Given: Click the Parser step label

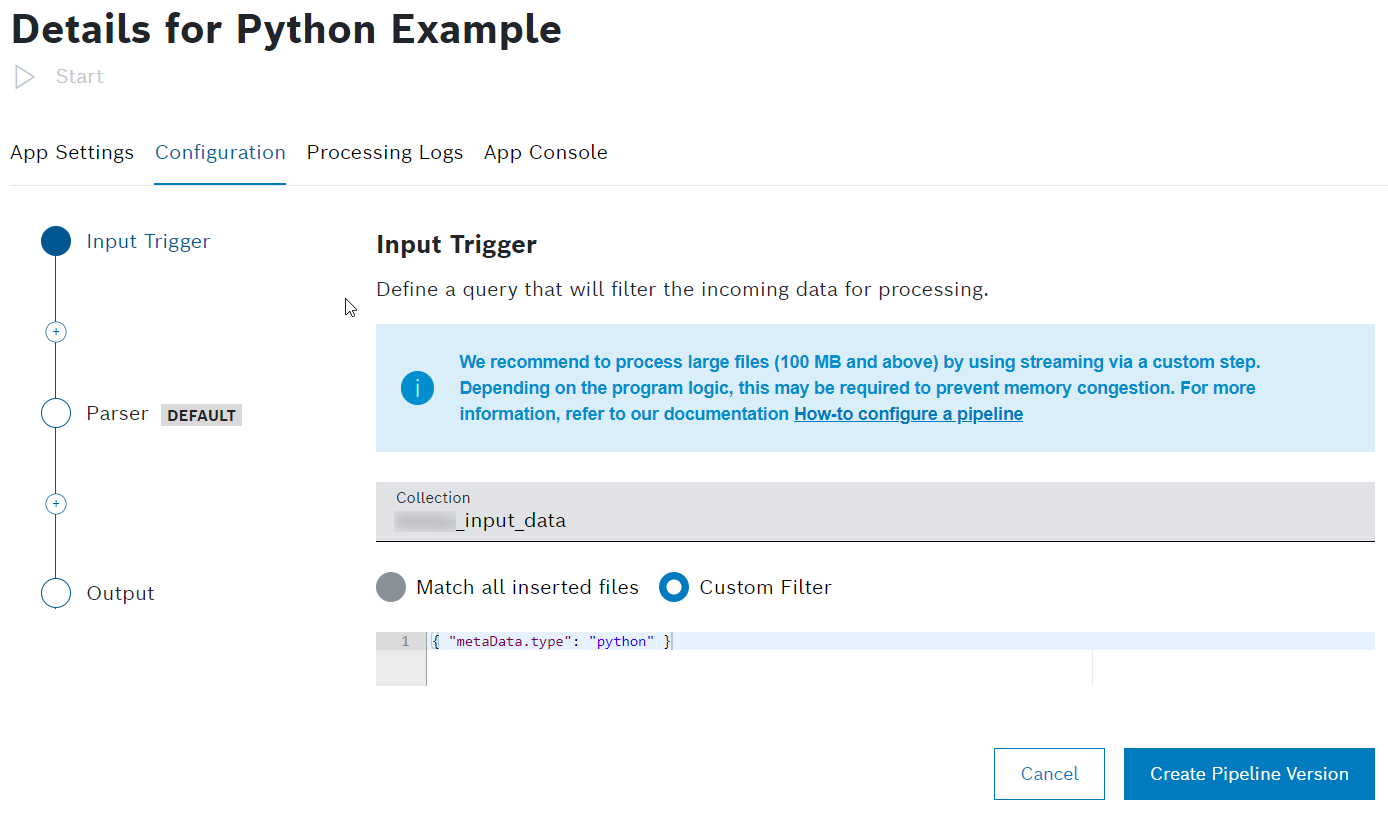Looking at the screenshot, I should click(x=117, y=414).
